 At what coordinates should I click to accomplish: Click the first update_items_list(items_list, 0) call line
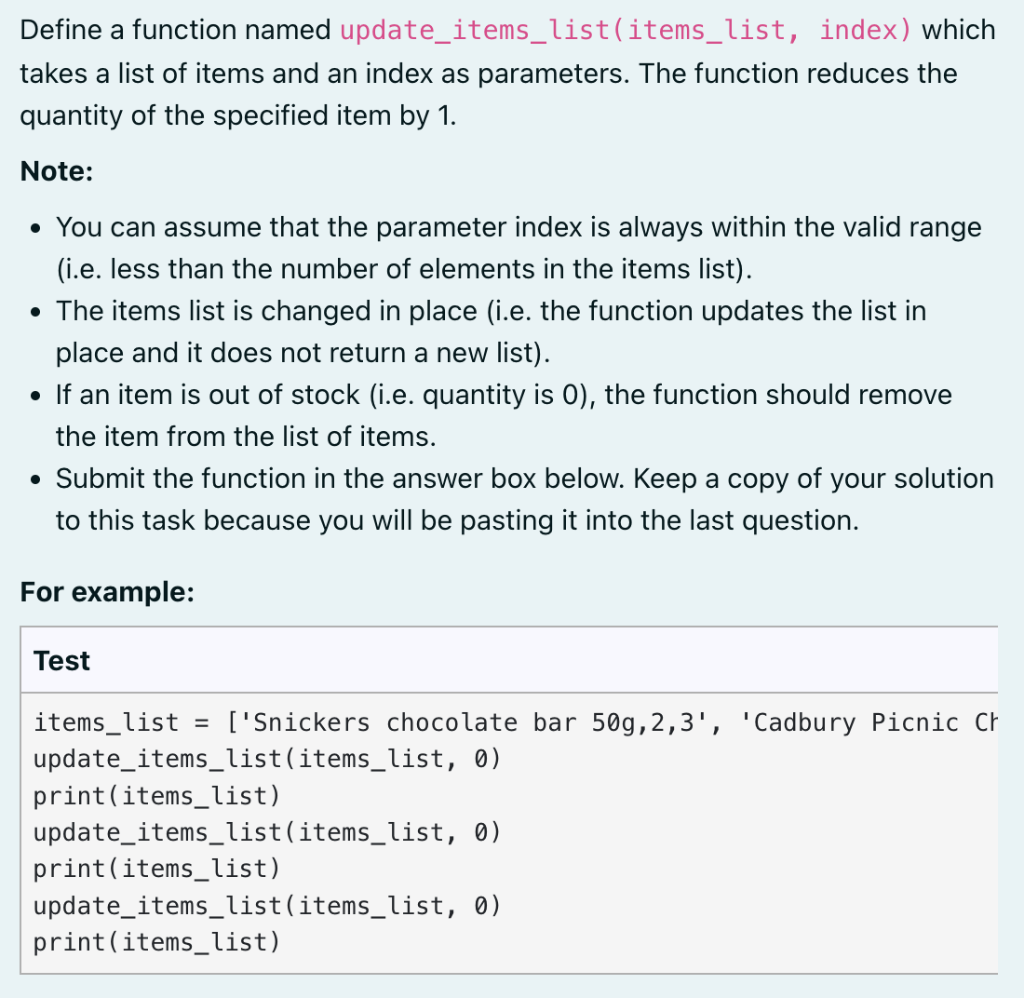(x=267, y=759)
